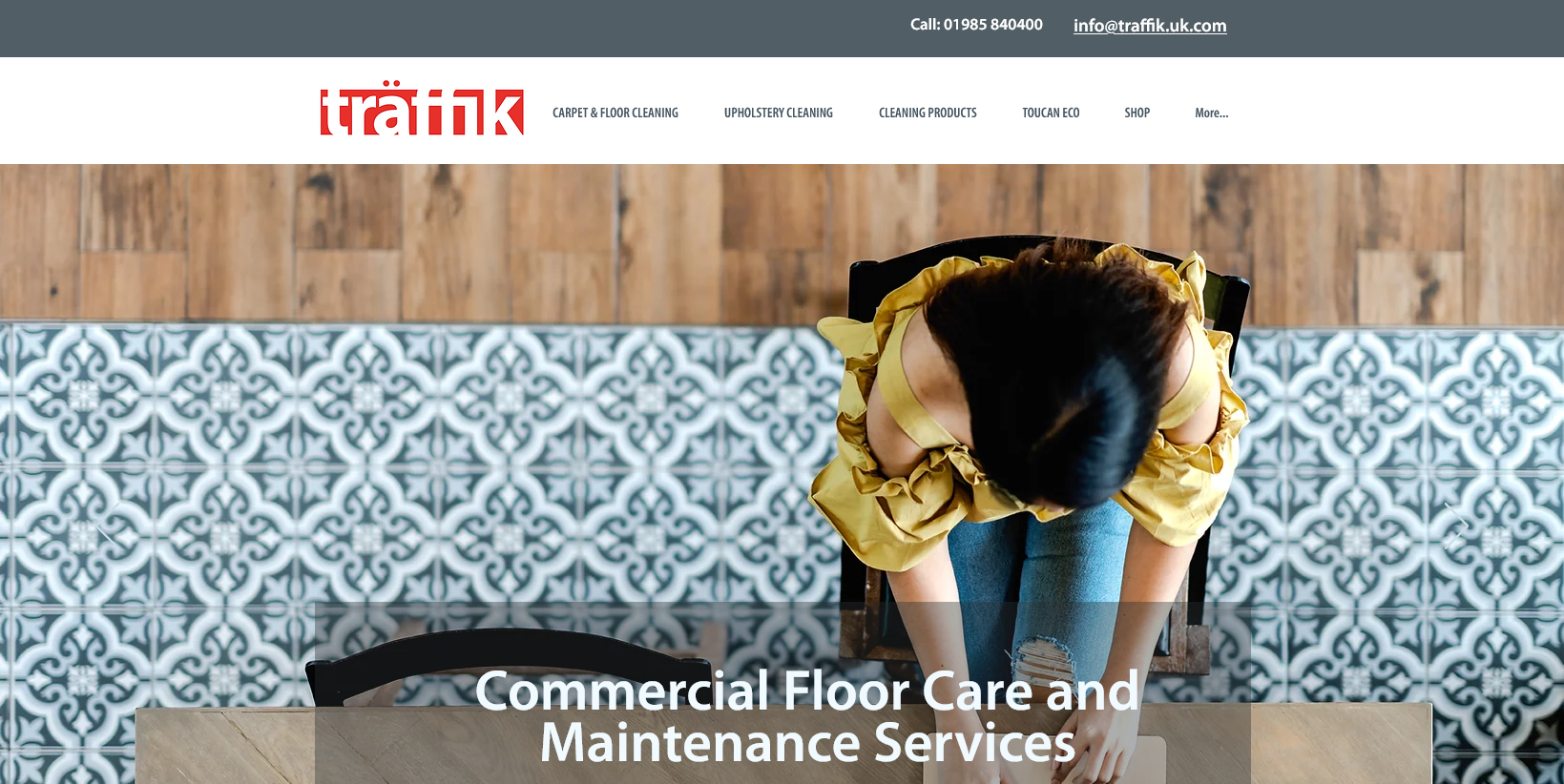Expand the More... navigation dropdown

click(x=1211, y=113)
